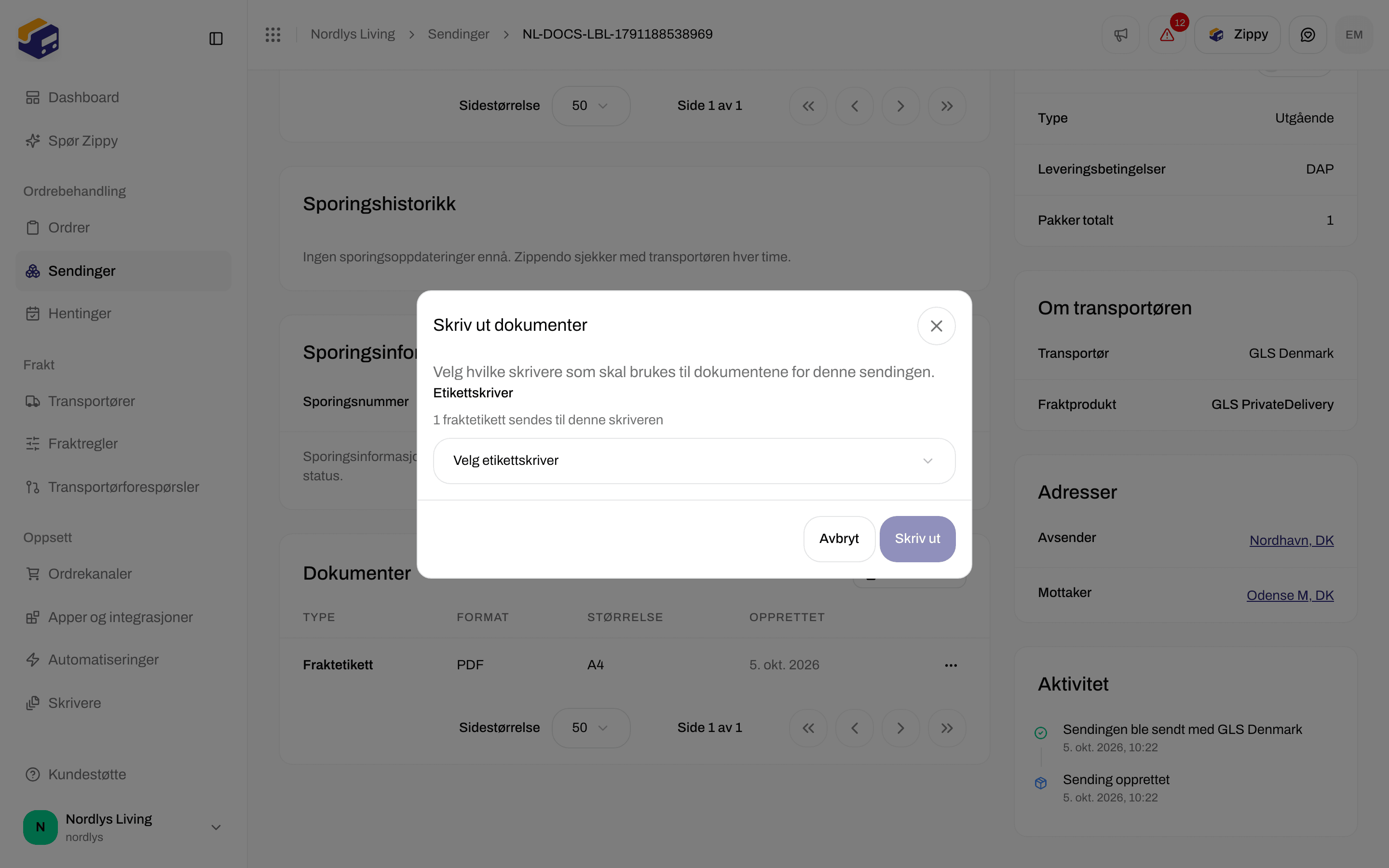Click the Avbryt button
This screenshot has width=1389, height=868.
tap(839, 539)
